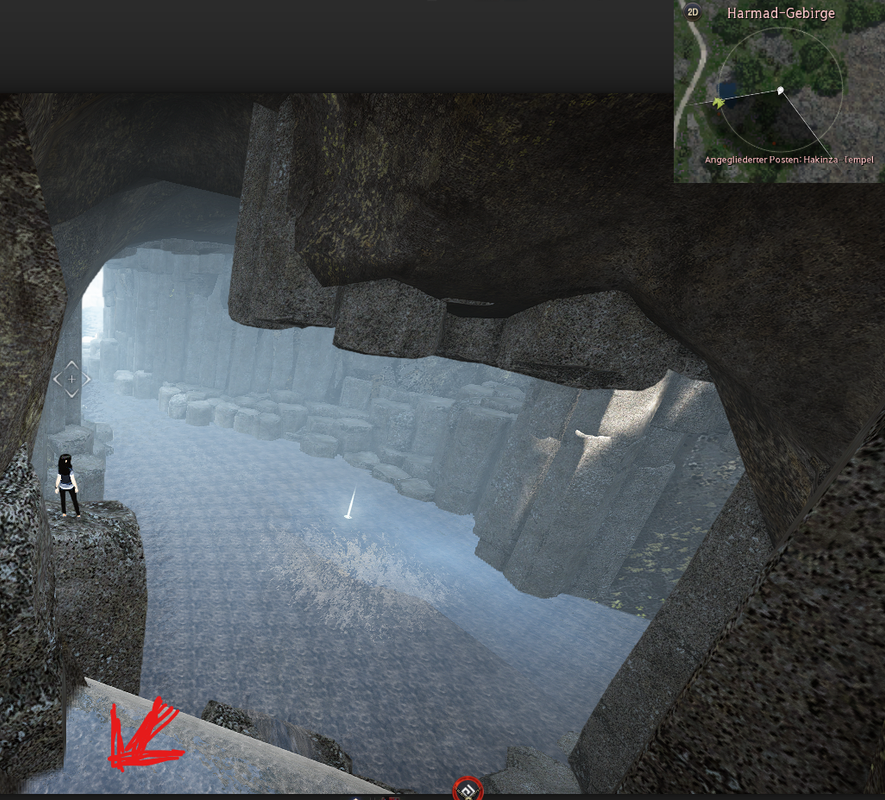Click the 'Angegliederter Posten: Hakinza-Tempel' label
Screen dimensions: 885x800
tap(789, 160)
